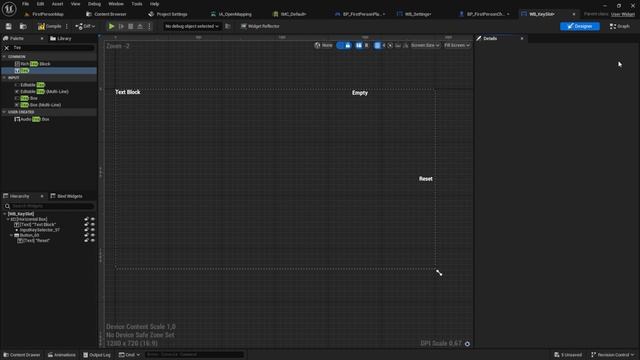The image size is (640, 360).
Task: Compile the widget blueprint
Action: click(50, 26)
